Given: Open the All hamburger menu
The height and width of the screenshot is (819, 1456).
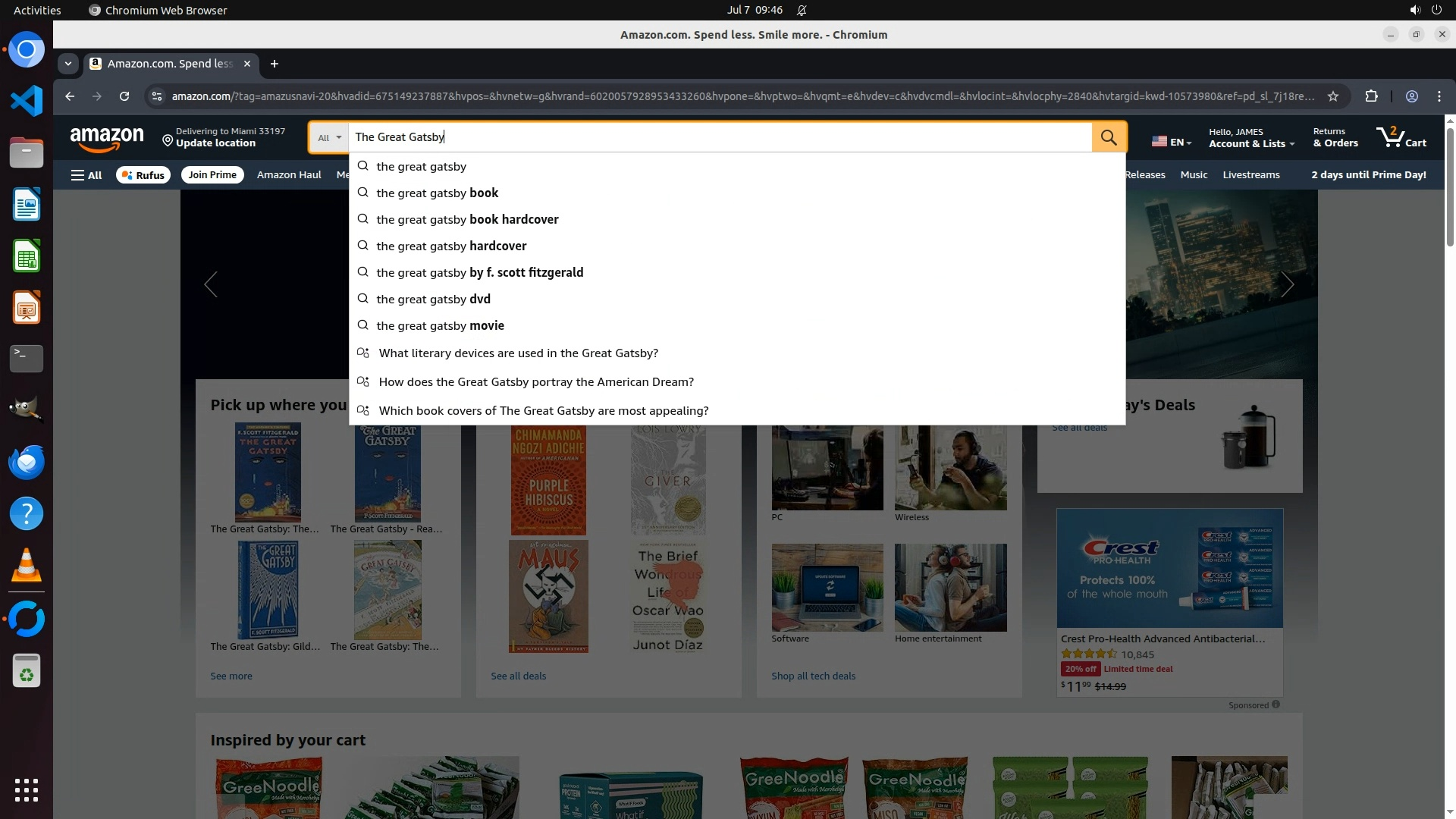Looking at the screenshot, I should pyautogui.click(x=86, y=175).
